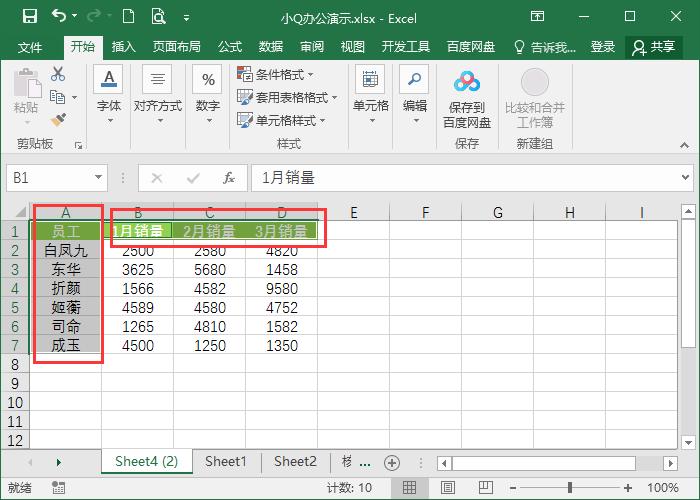Switch to Page Break Preview icon
This screenshot has height=500, width=700.
(486, 488)
